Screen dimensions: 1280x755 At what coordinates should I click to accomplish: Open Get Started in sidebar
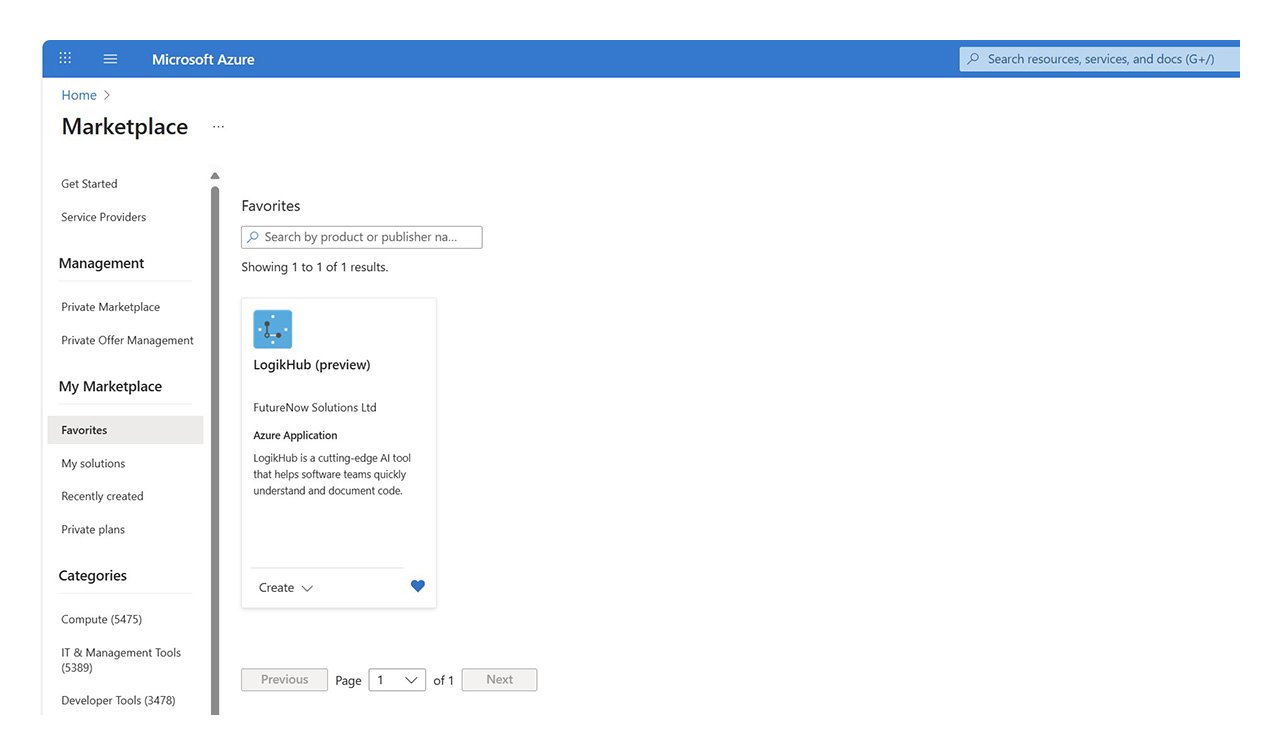coord(89,184)
